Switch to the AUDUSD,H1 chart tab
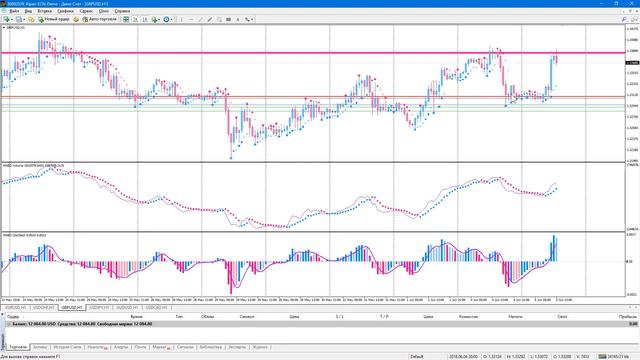 tap(127, 307)
